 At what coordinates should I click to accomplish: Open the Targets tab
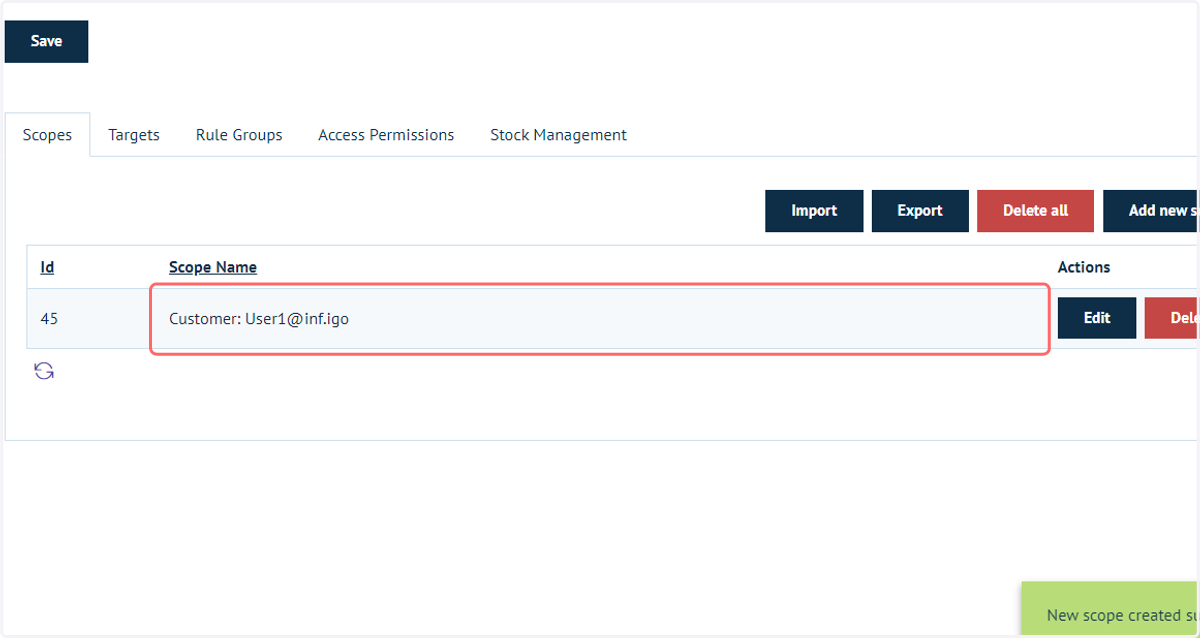tap(134, 135)
